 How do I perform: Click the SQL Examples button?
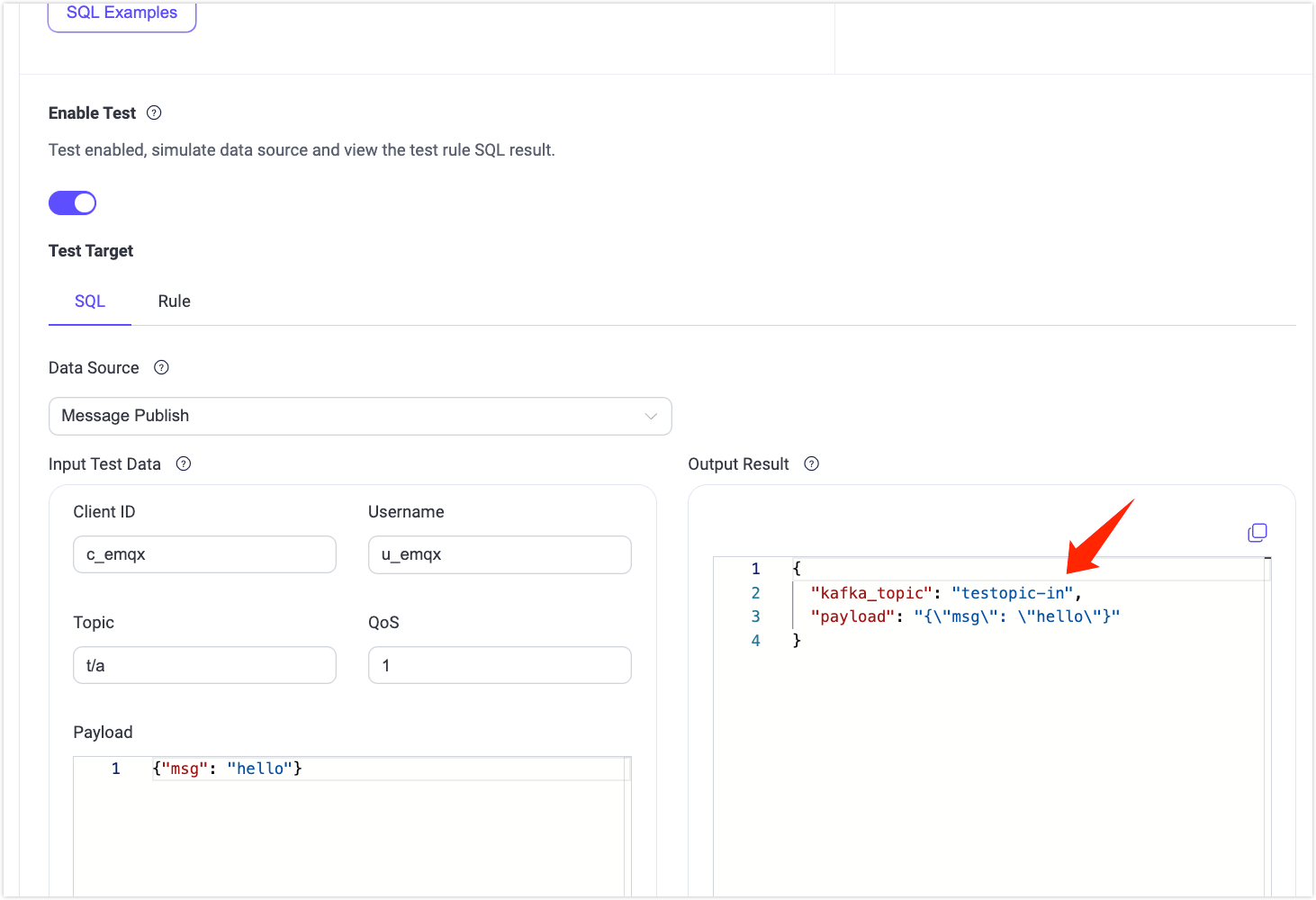click(122, 12)
